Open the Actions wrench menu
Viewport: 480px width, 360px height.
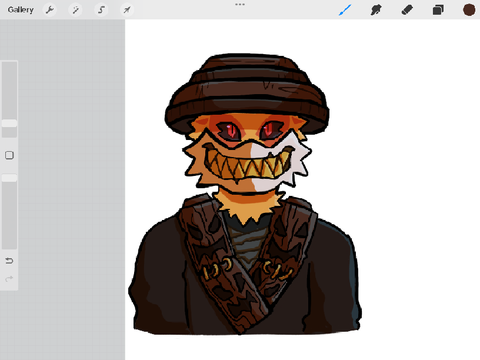coord(50,10)
